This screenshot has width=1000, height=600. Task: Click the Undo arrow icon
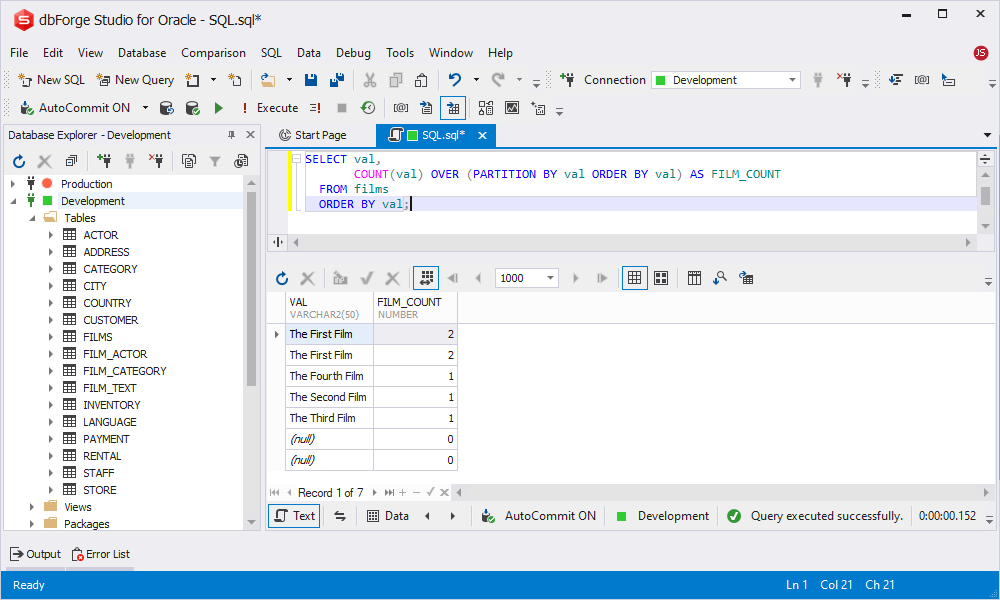tap(455, 80)
